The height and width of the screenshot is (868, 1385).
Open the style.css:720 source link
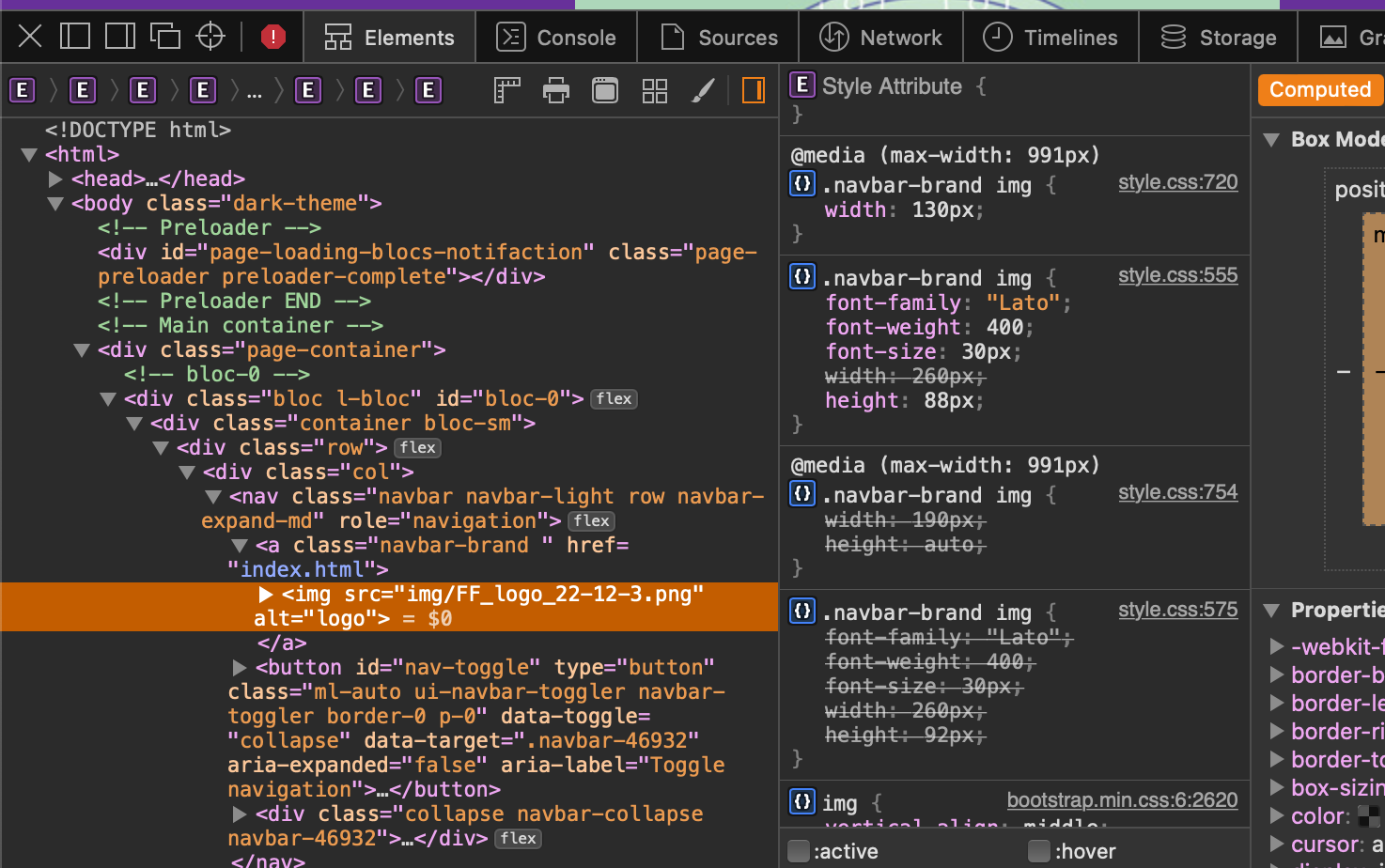[x=1177, y=182]
